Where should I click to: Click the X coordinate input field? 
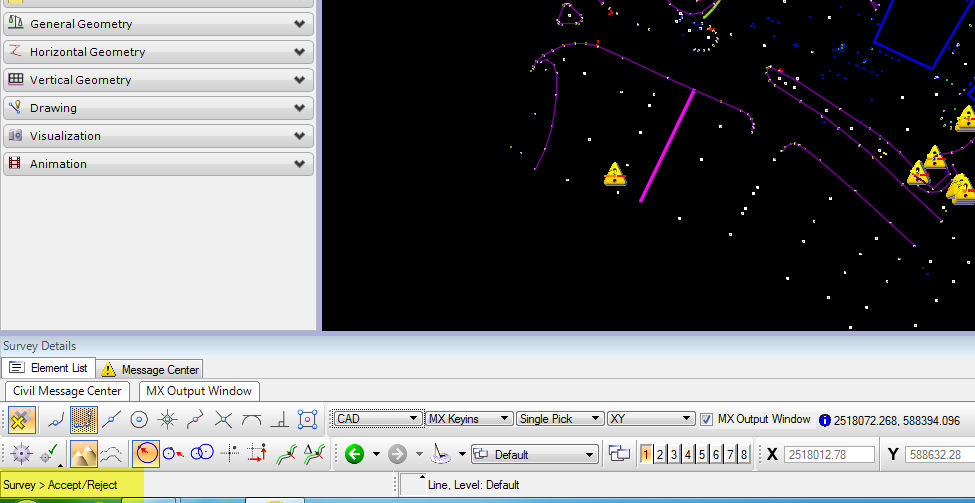click(829, 455)
